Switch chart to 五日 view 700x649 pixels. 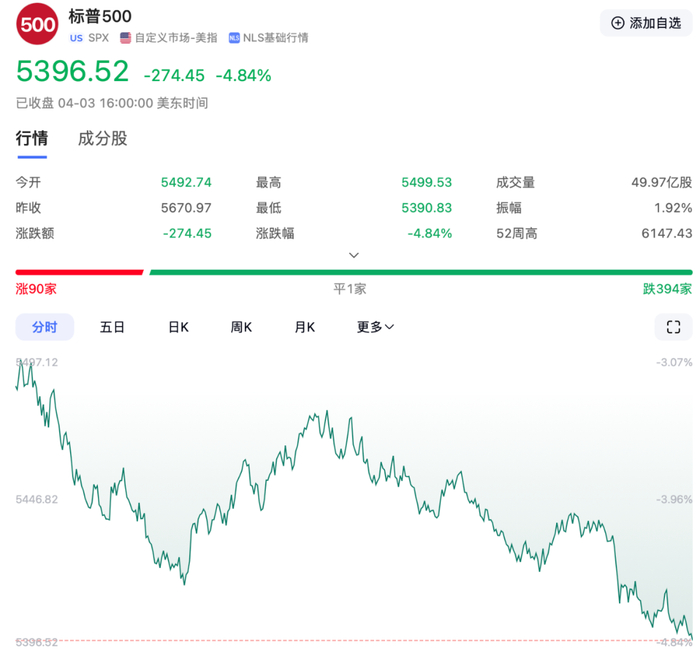click(x=112, y=327)
